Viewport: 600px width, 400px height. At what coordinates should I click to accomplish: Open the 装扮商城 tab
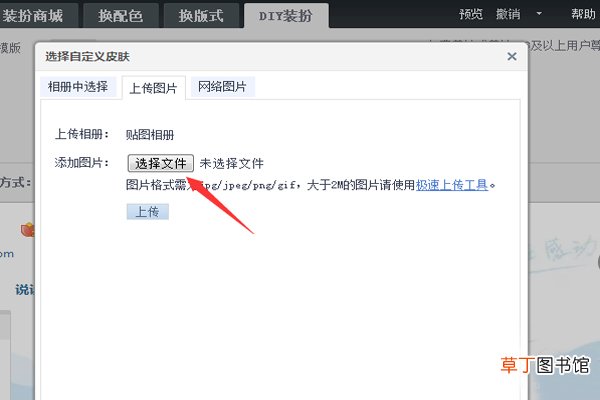pyautogui.click(x=37, y=16)
